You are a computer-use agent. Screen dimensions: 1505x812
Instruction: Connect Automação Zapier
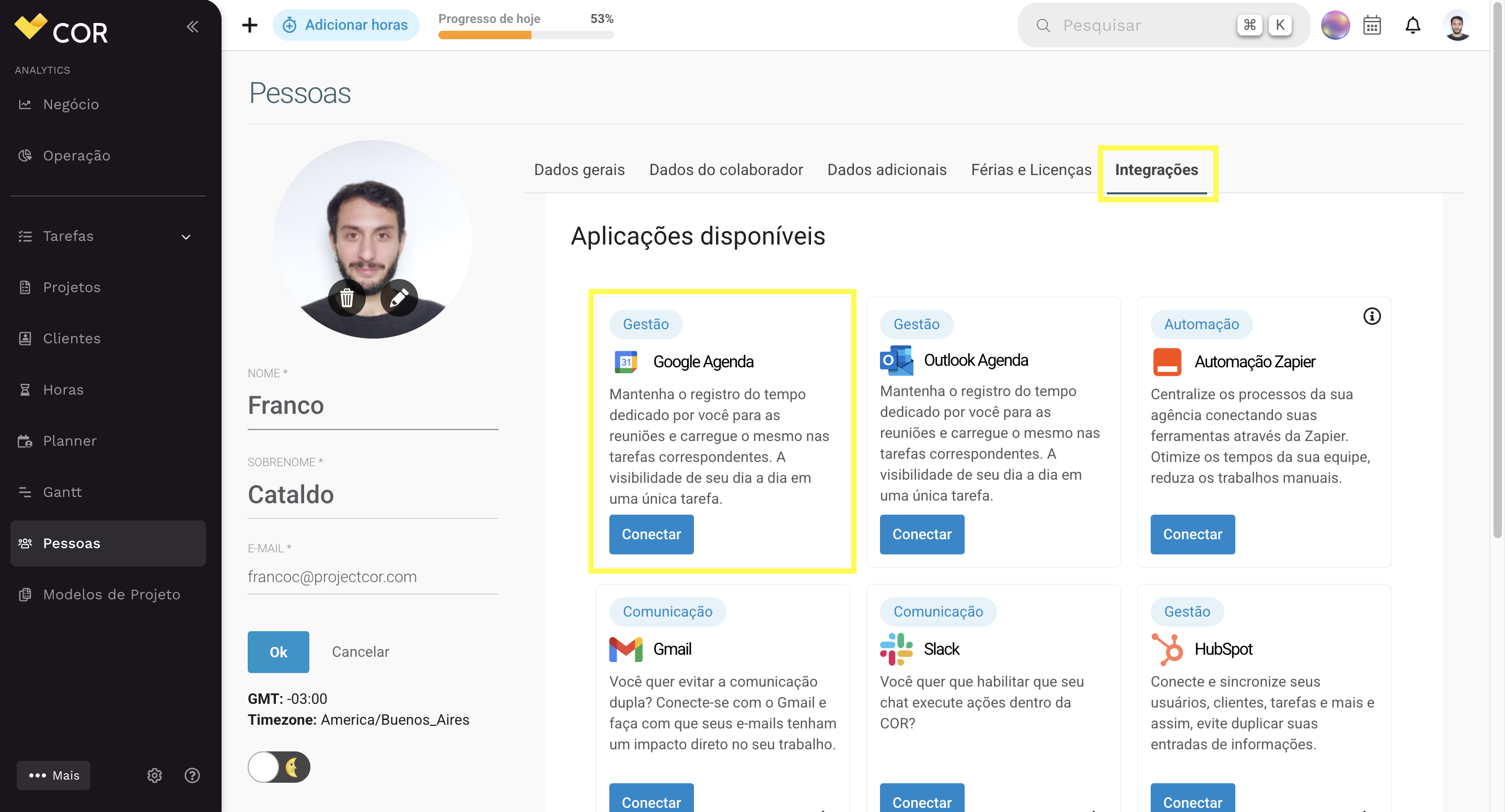[x=1193, y=534]
